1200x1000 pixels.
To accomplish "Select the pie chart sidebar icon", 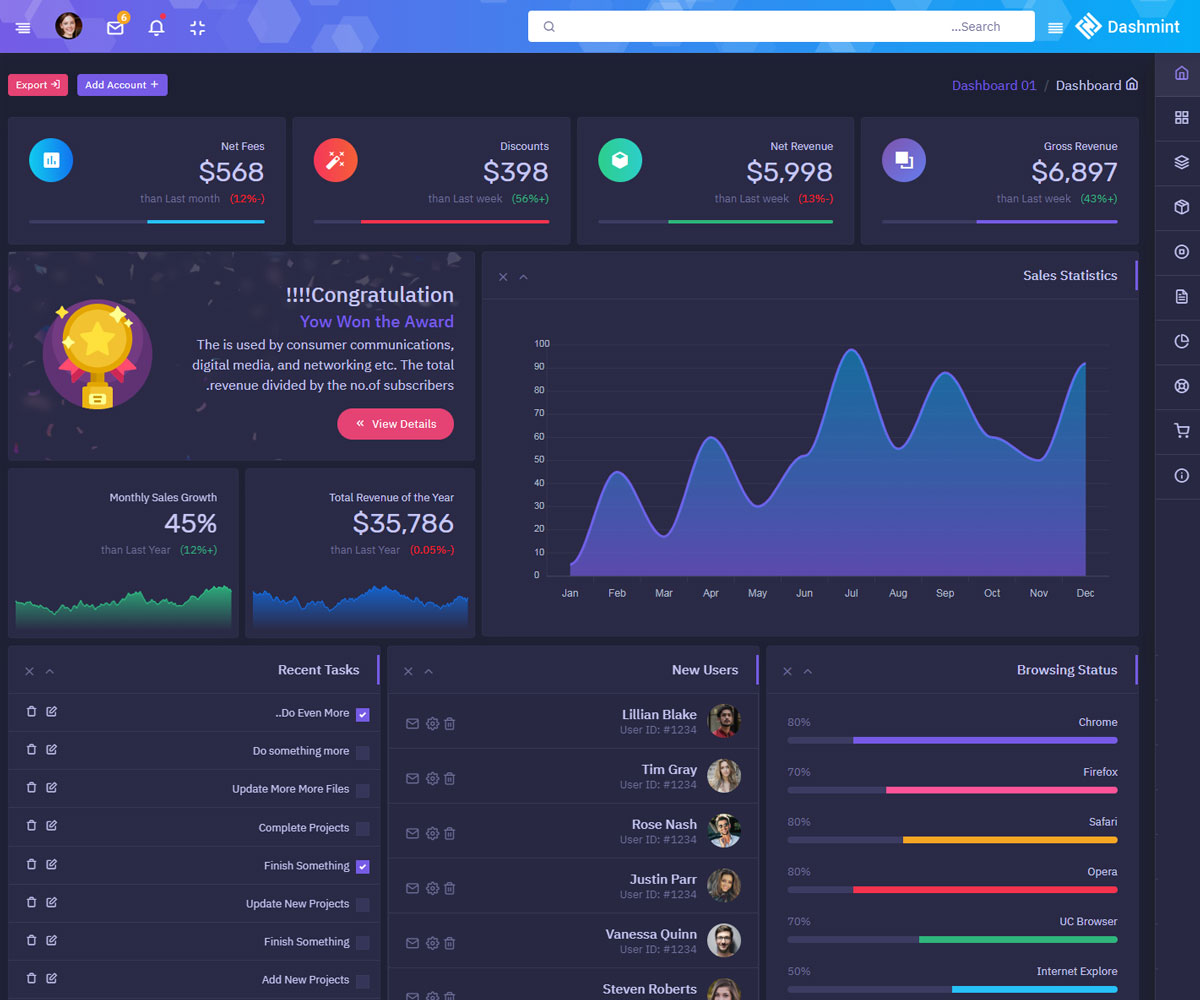I will 1181,342.
